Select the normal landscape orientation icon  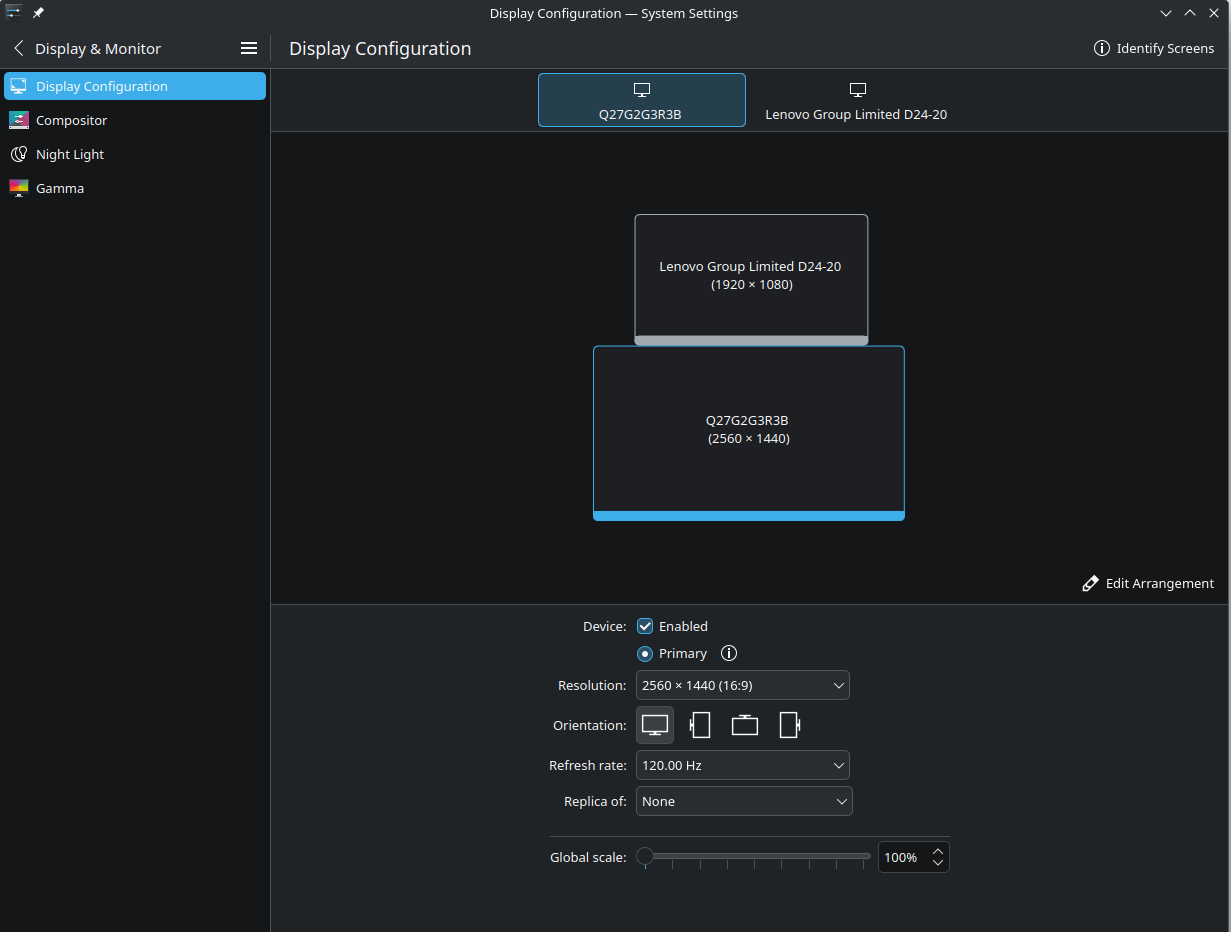coord(655,725)
